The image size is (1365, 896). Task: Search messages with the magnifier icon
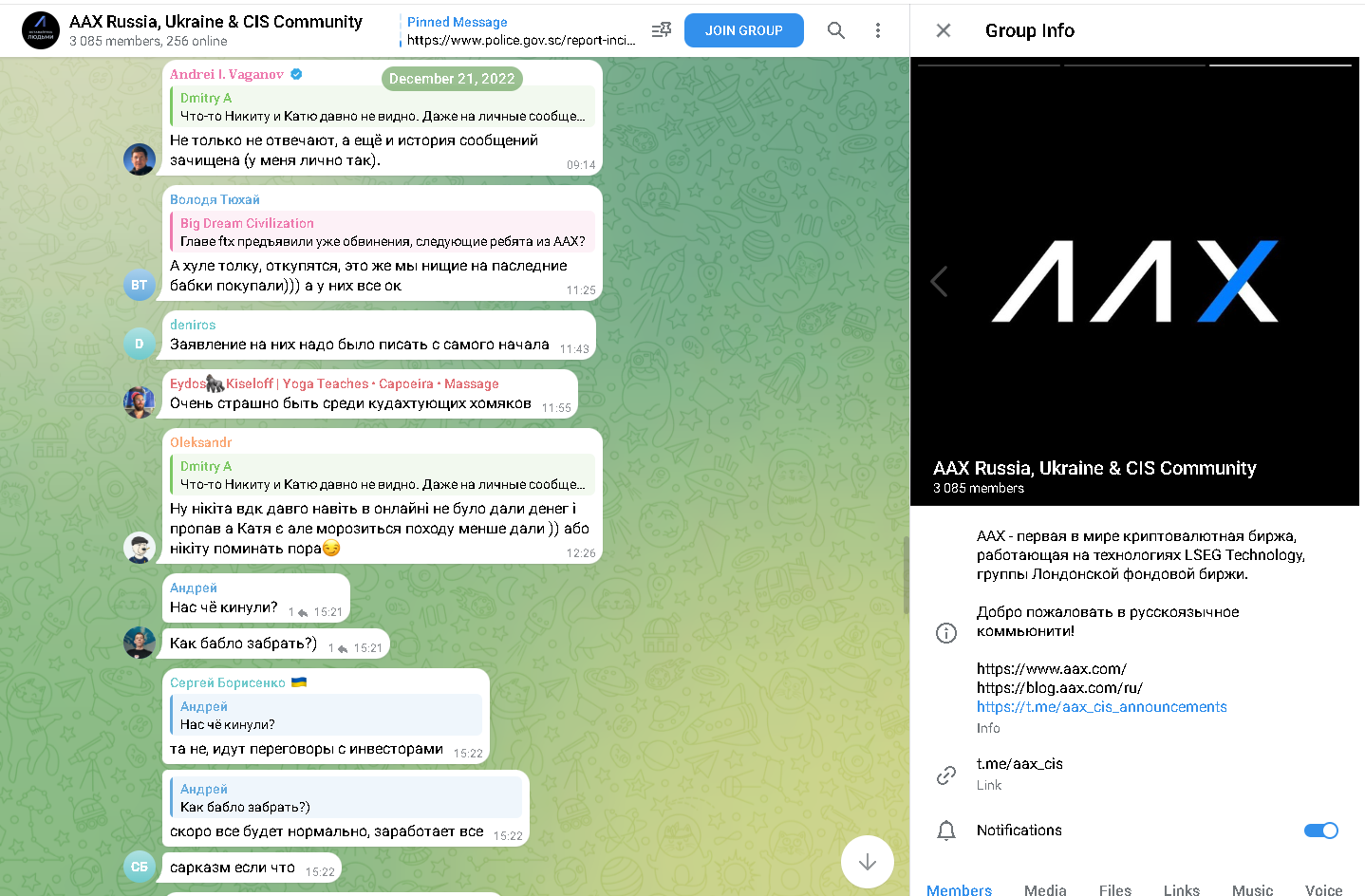coord(835,30)
